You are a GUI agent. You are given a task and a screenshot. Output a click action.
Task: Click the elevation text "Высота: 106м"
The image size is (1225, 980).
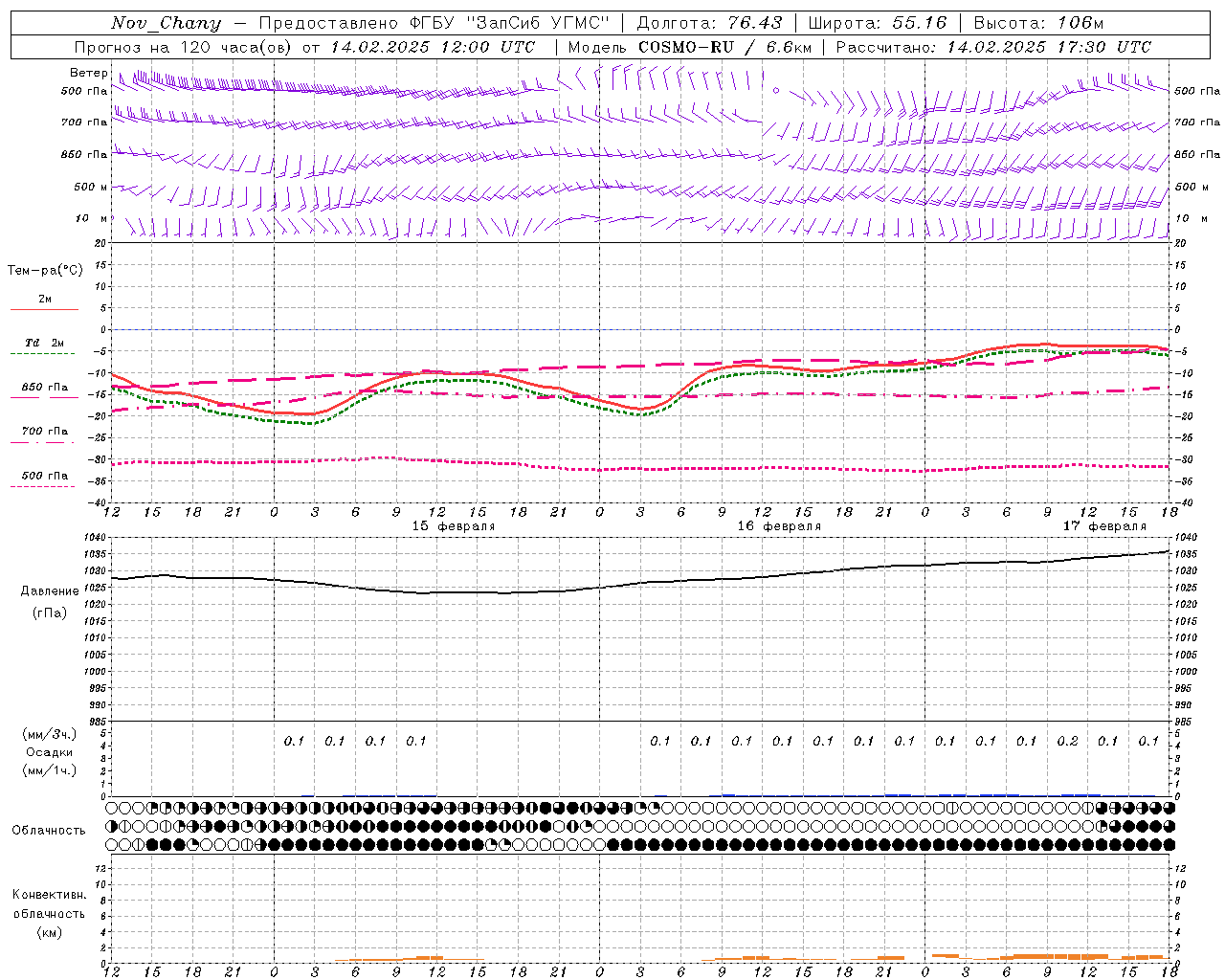coord(1038,23)
